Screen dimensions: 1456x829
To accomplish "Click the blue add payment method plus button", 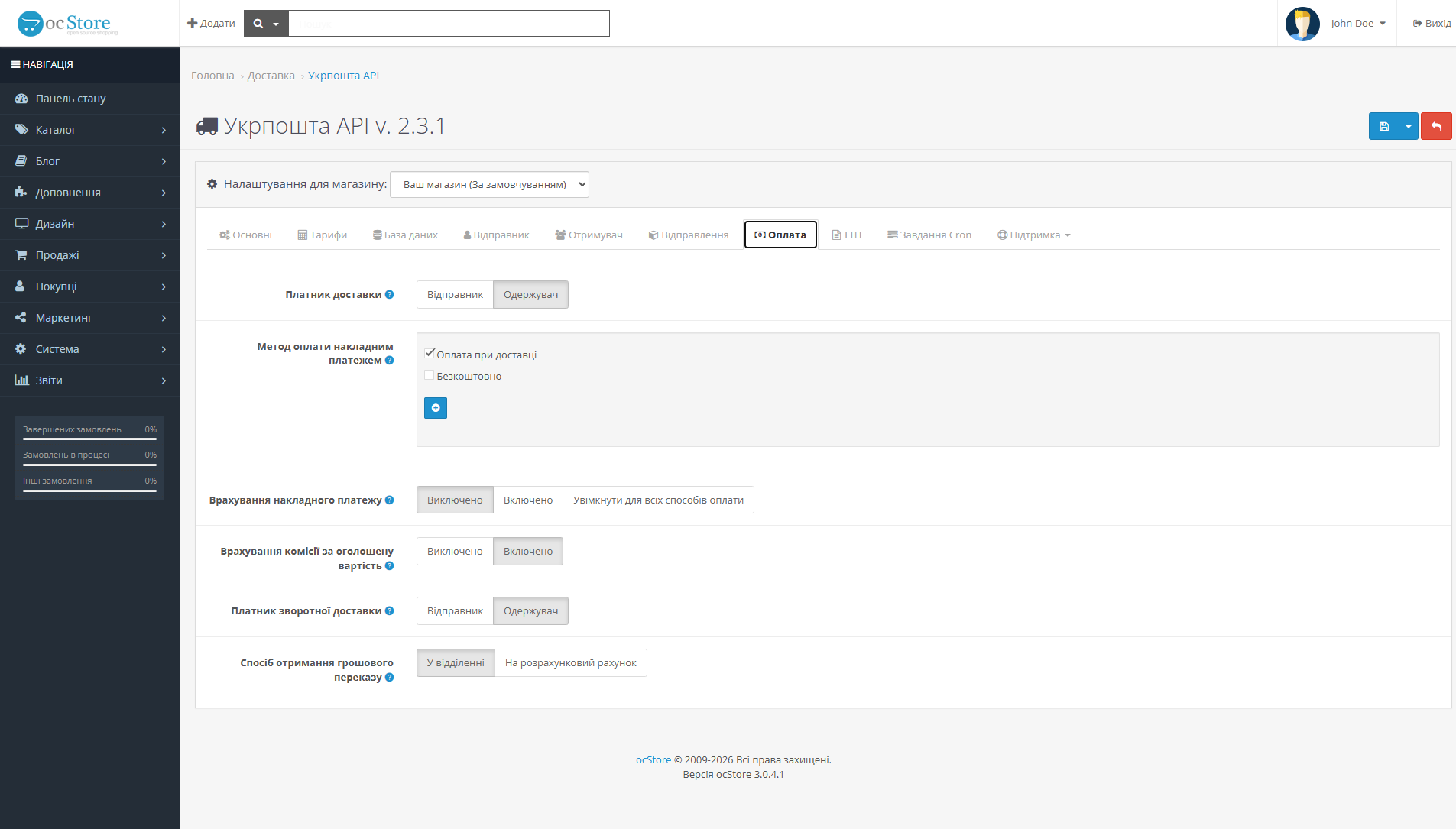I will point(436,408).
